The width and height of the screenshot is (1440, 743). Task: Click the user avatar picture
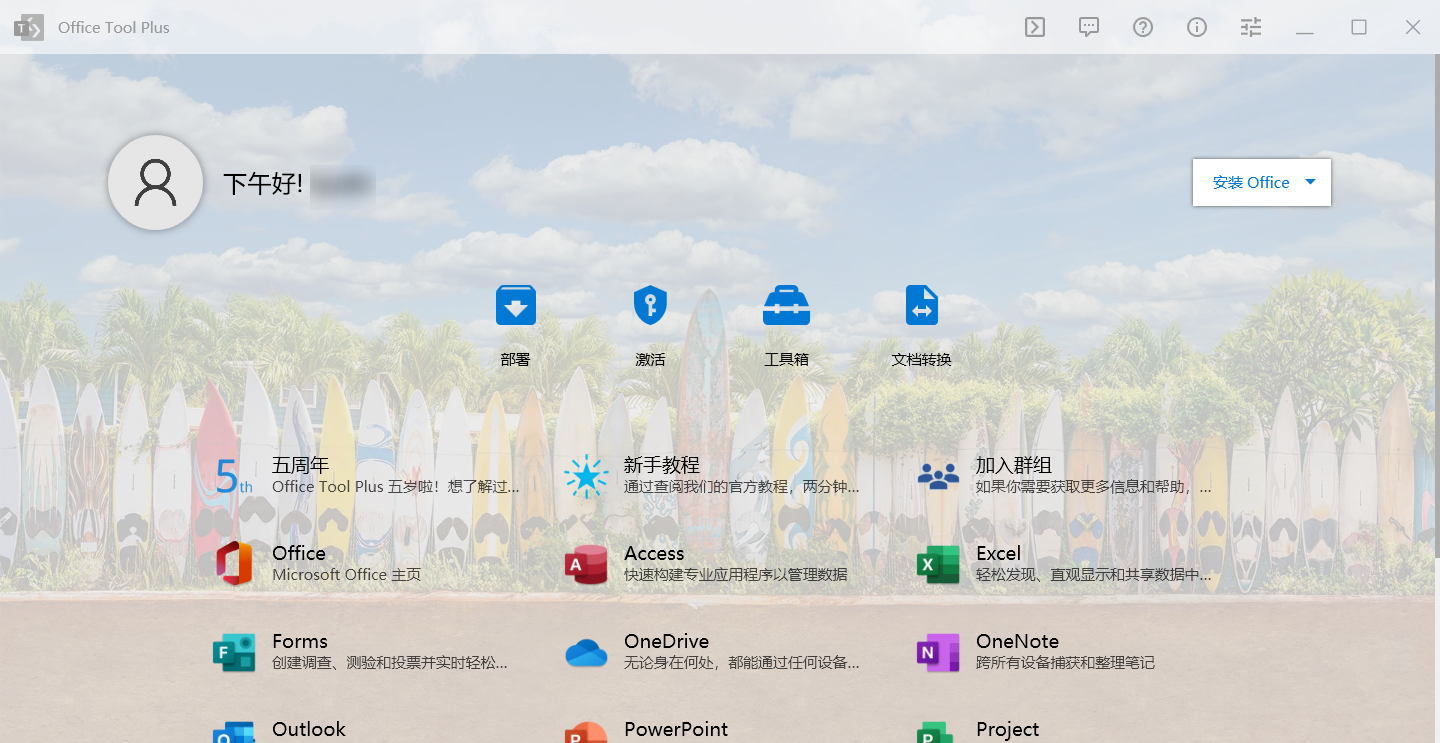click(156, 182)
